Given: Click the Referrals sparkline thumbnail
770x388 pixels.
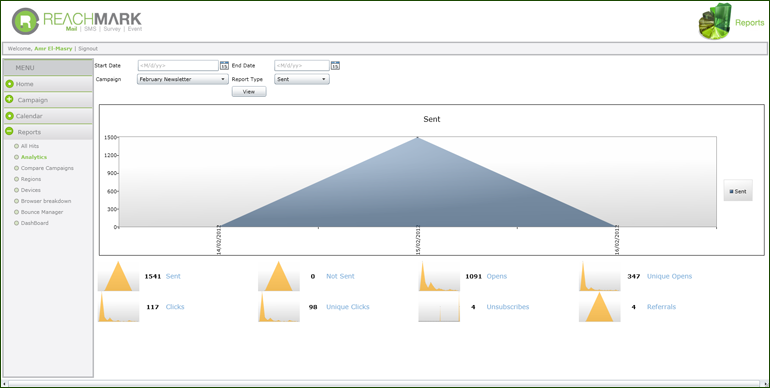Looking at the screenshot, I should tap(600, 307).
